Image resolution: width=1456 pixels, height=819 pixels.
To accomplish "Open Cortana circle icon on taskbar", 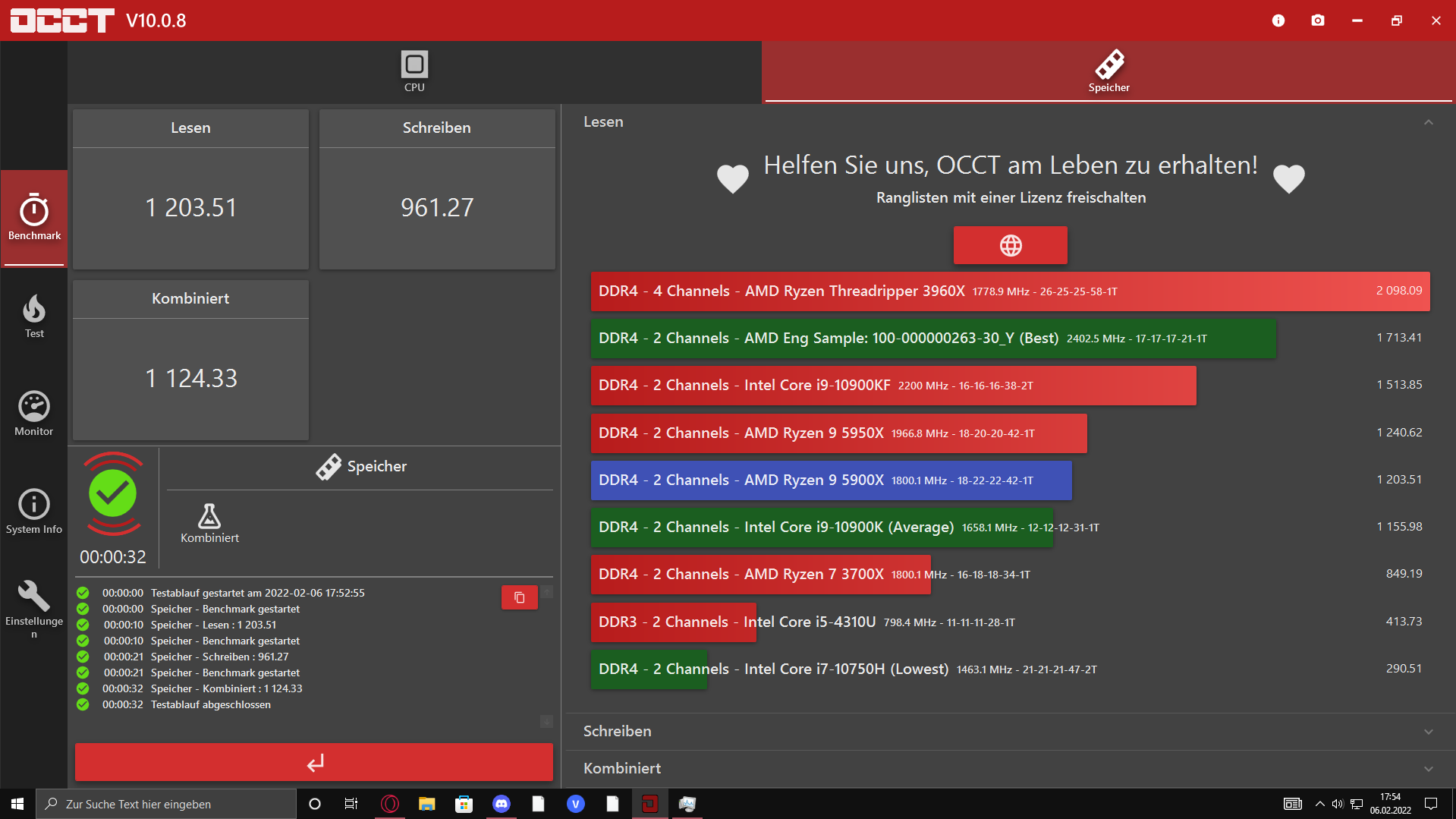I will pyautogui.click(x=314, y=804).
